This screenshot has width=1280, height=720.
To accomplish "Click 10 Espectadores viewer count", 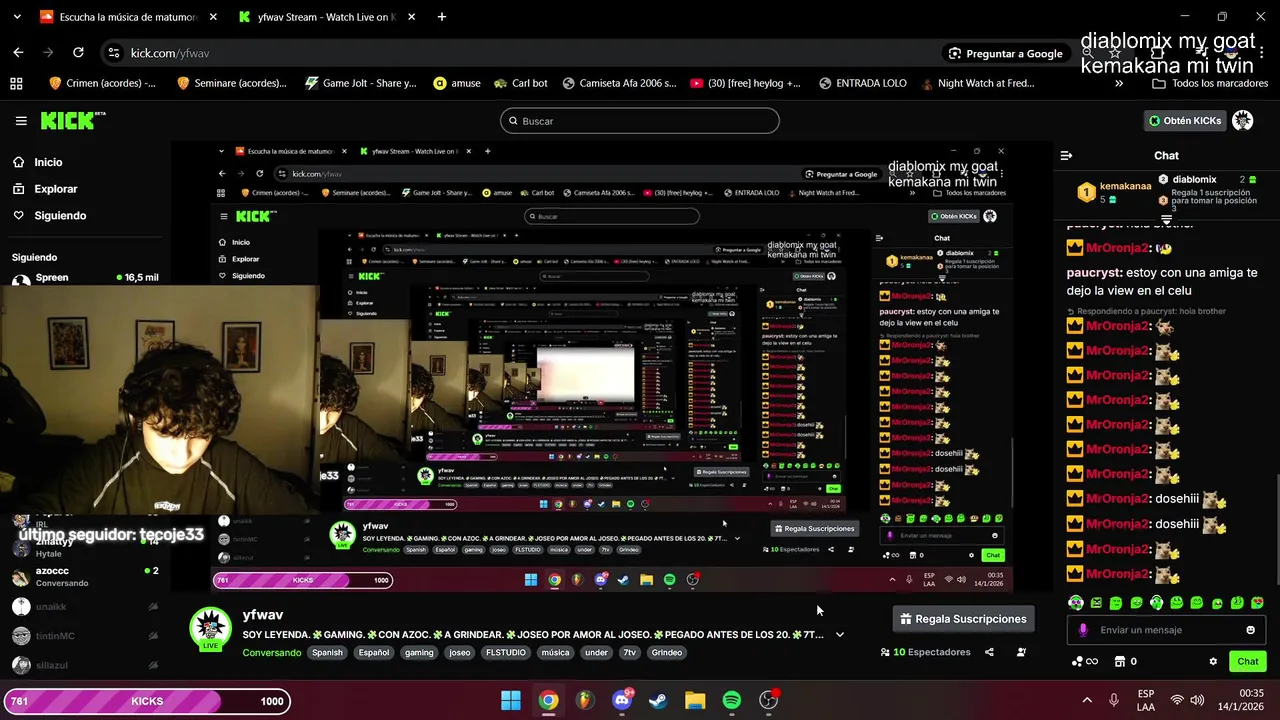I will pos(925,652).
